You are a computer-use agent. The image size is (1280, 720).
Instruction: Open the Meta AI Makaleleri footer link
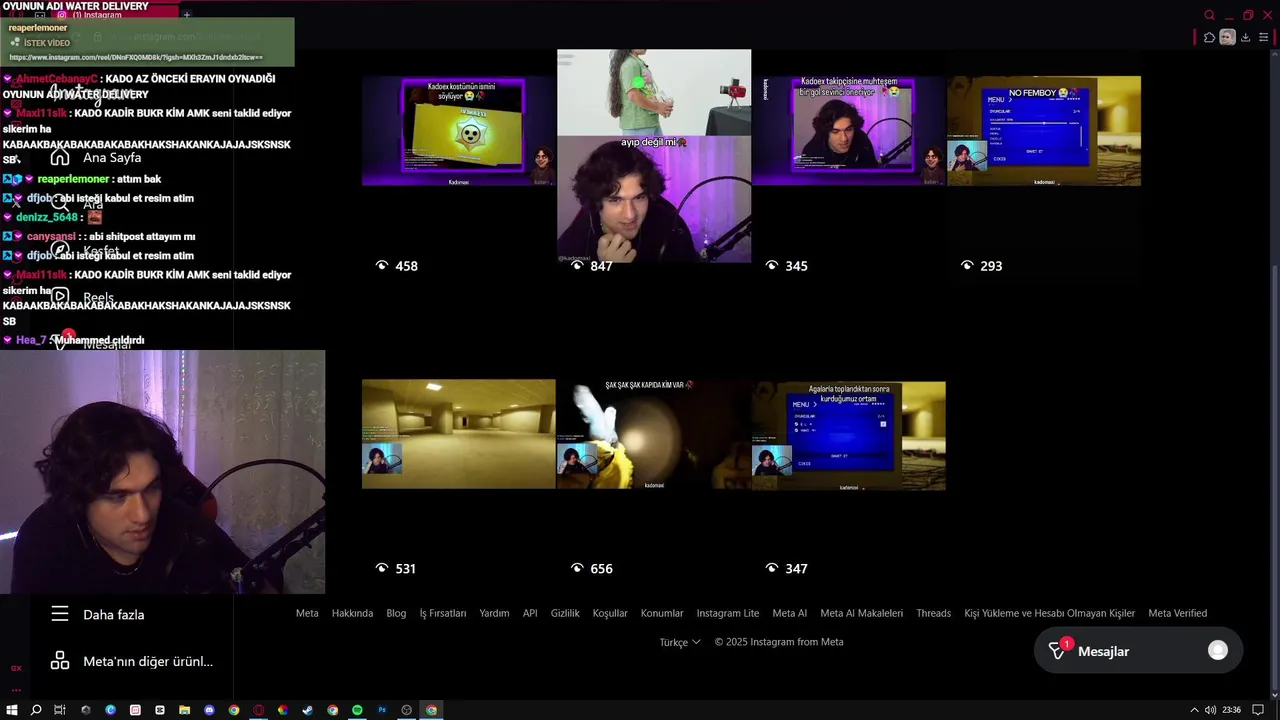pos(861,613)
